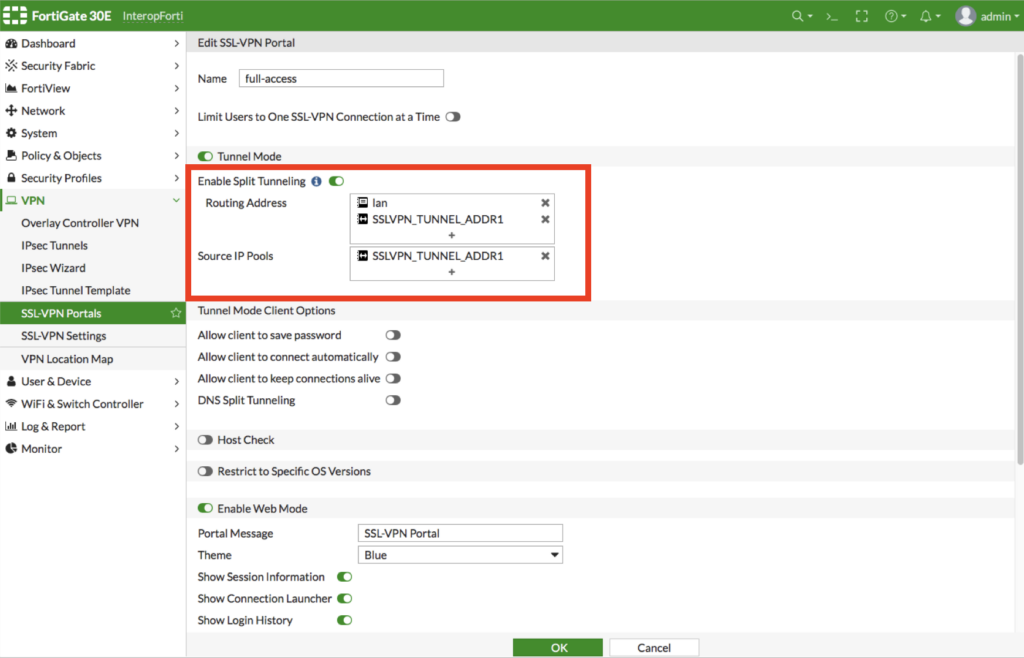
Task: Remove lan from Routing Address
Action: point(545,203)
